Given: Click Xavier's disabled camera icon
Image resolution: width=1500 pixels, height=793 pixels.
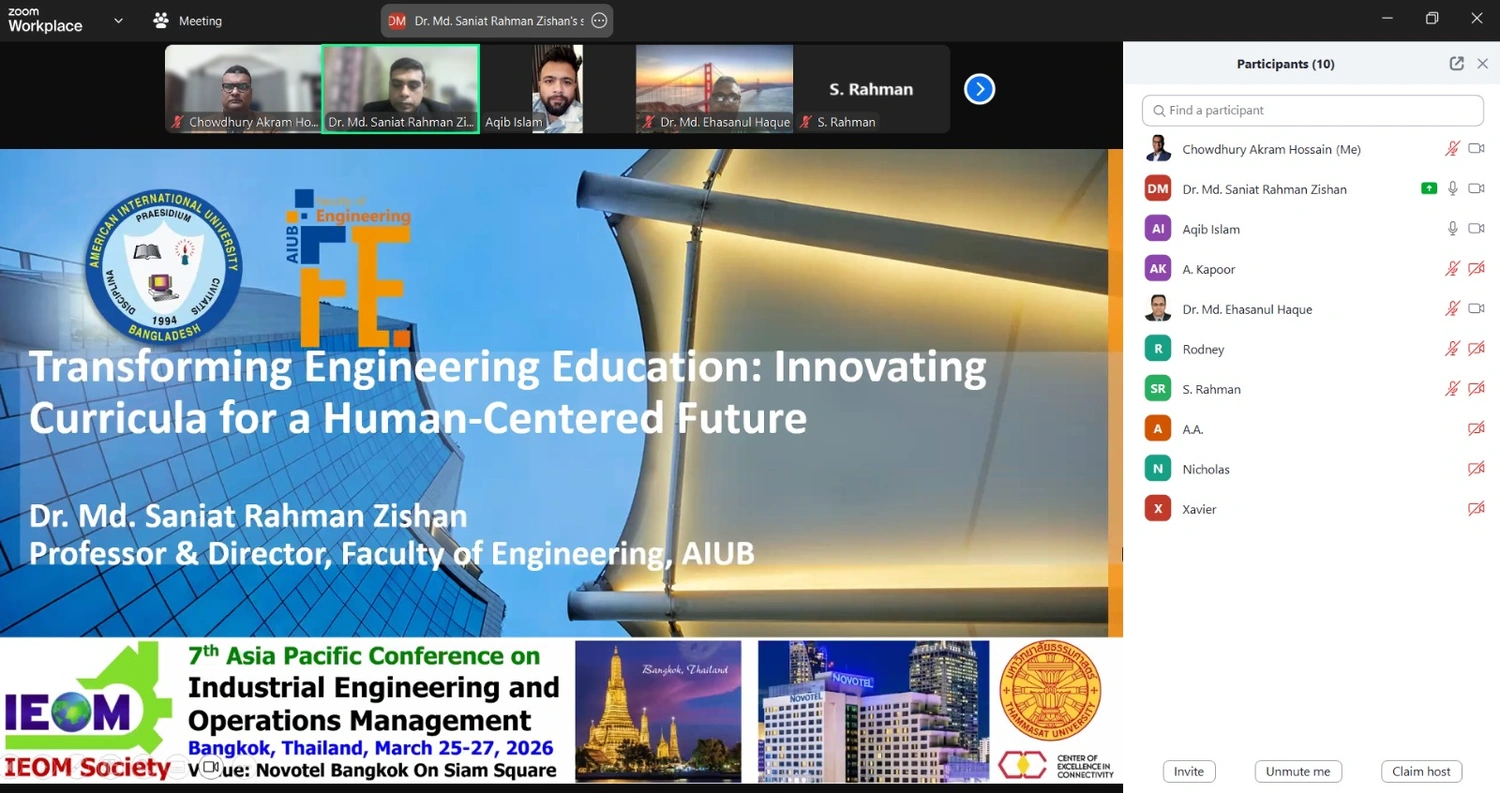Looking at the screenshot, I should click(1476, 509).
